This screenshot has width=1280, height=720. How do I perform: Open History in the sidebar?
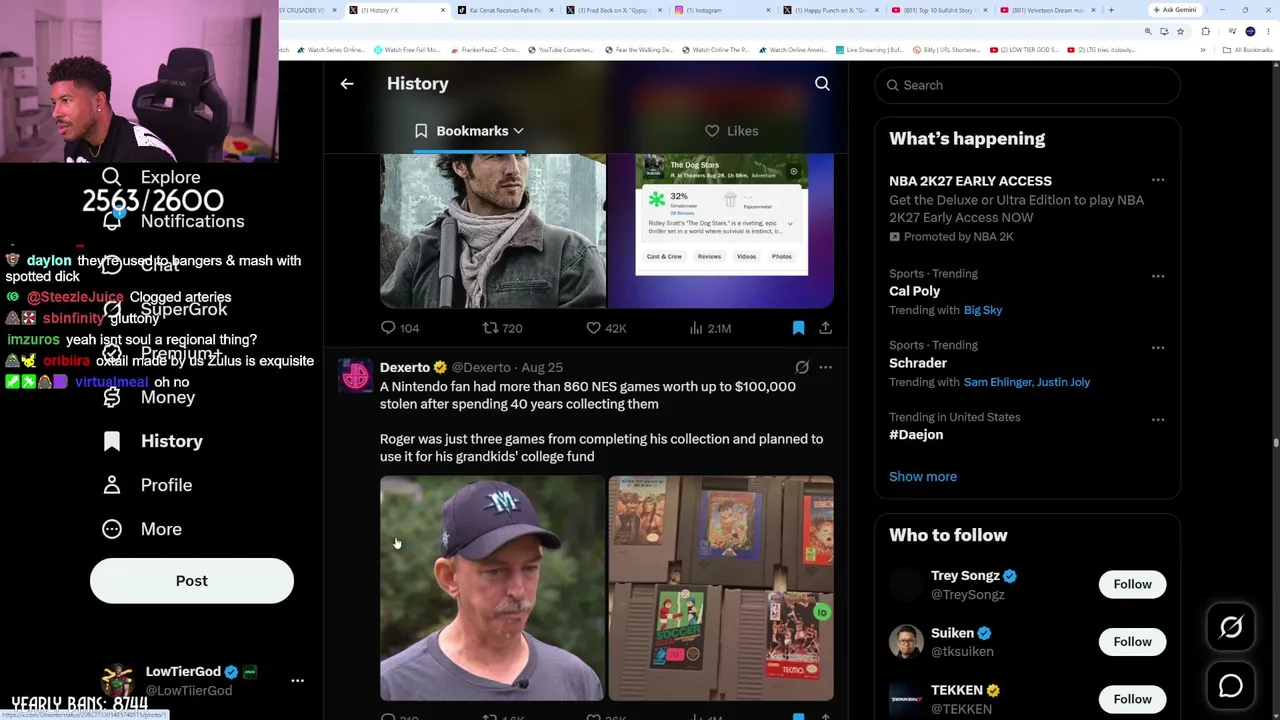coord(152,441)
